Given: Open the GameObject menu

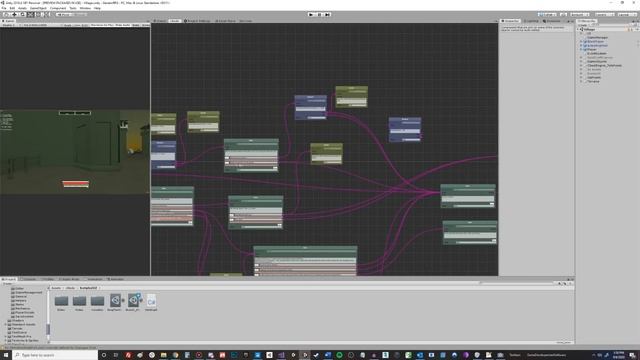Looking at the screenshot, I should click(x=38, y=8).
